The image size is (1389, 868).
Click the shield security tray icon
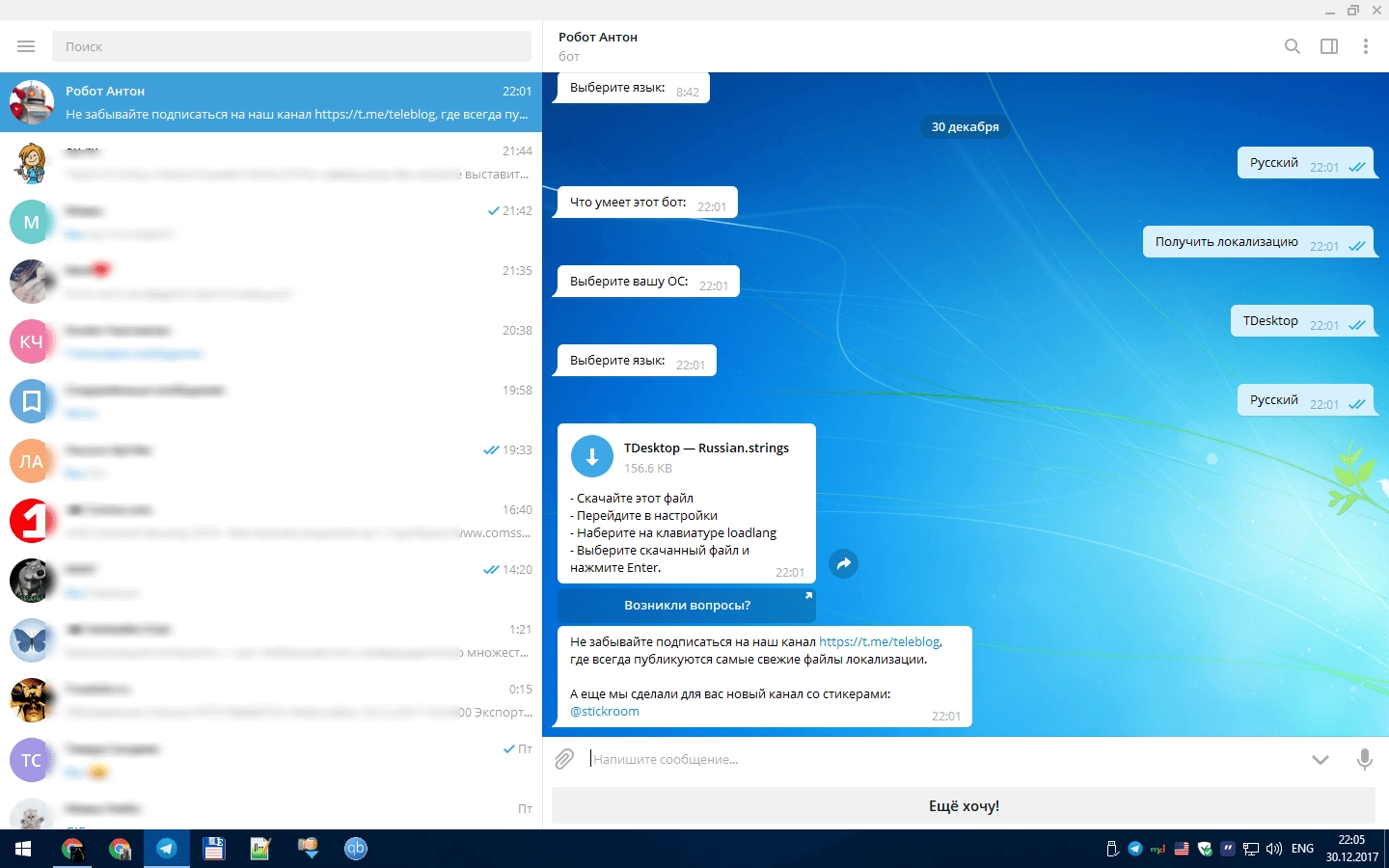pyautogui.click(x=1205, y=849)
